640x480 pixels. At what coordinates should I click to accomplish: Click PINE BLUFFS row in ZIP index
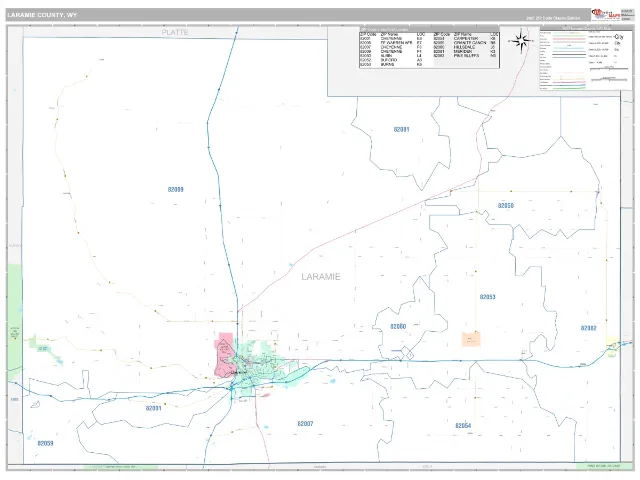pos(465,56)
